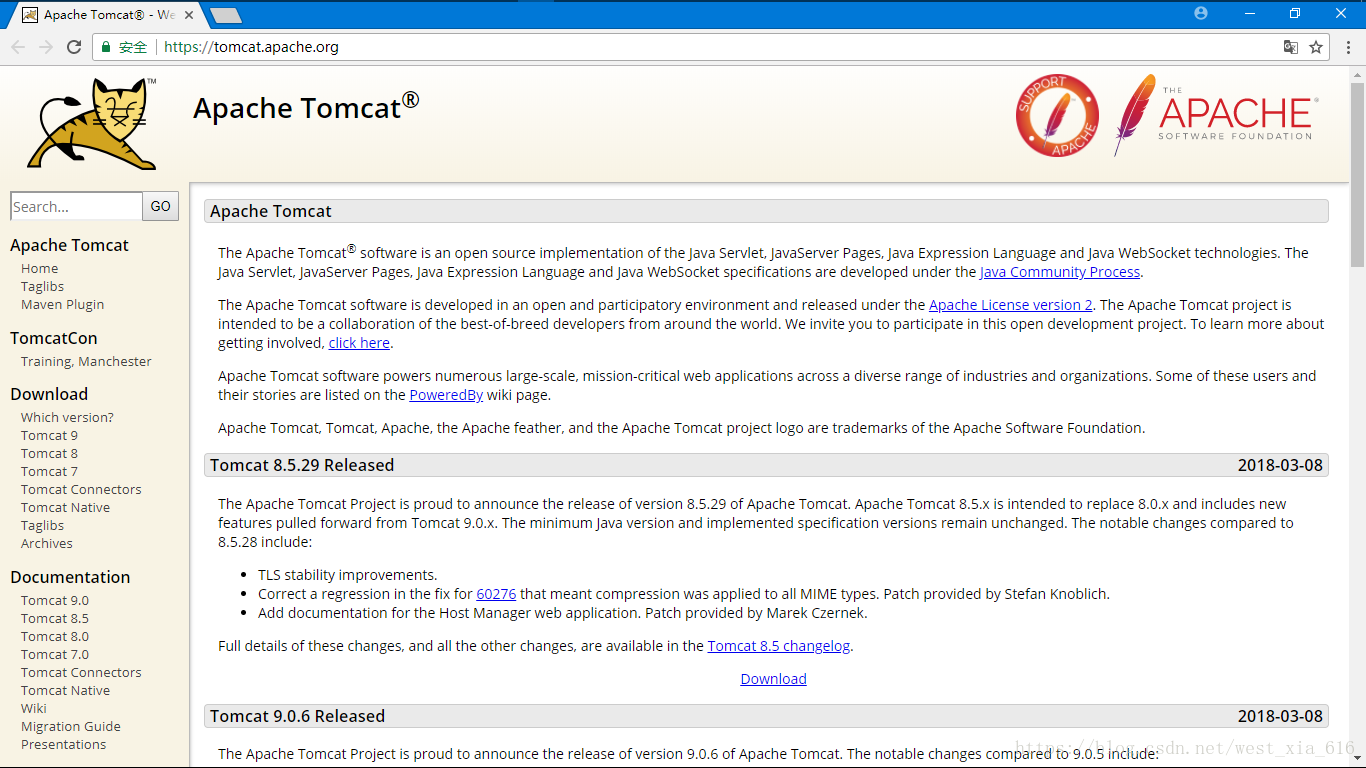Open the Home sidebar link

(x=40, y=268)
